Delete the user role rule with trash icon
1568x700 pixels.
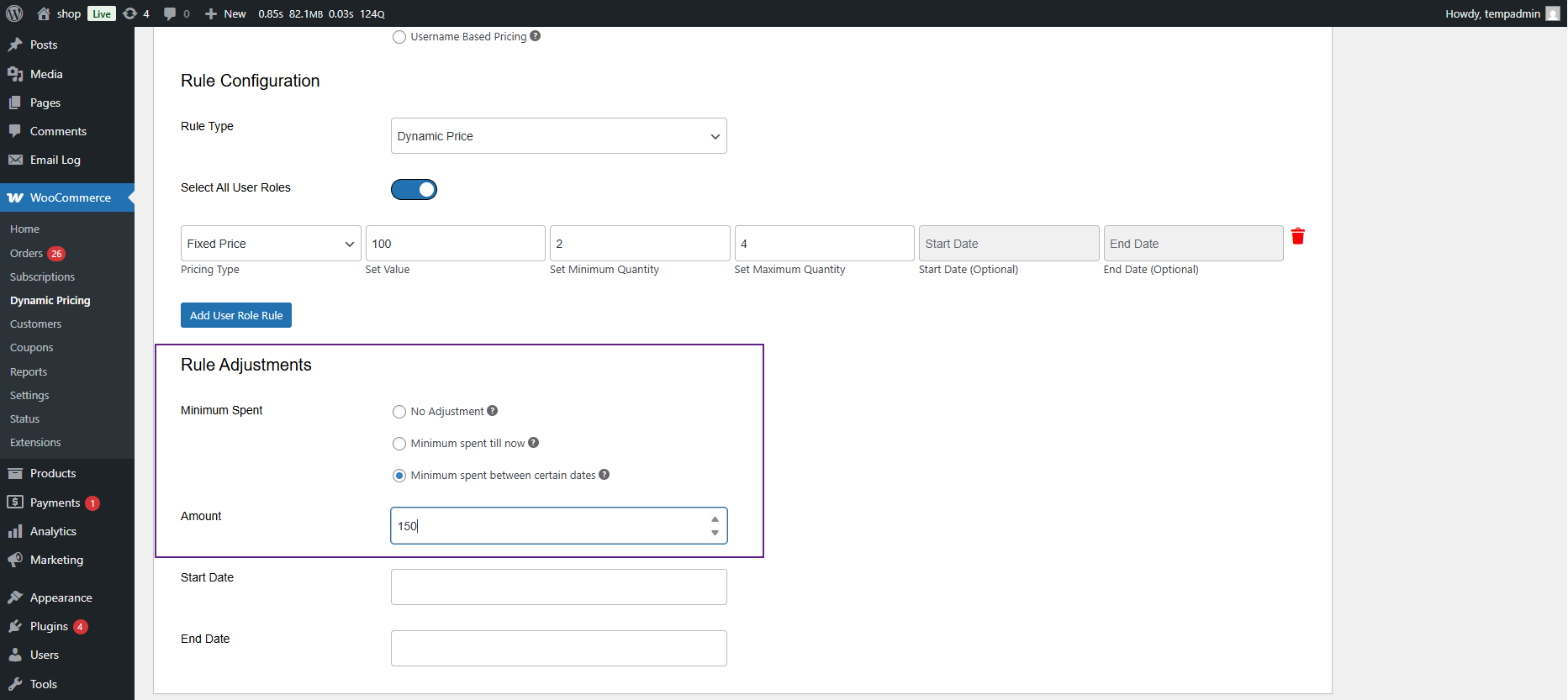(x=1297, y=237)
